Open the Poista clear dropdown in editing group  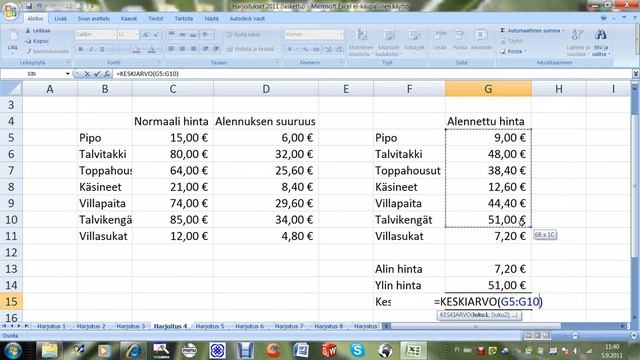(x=513, y=51)
